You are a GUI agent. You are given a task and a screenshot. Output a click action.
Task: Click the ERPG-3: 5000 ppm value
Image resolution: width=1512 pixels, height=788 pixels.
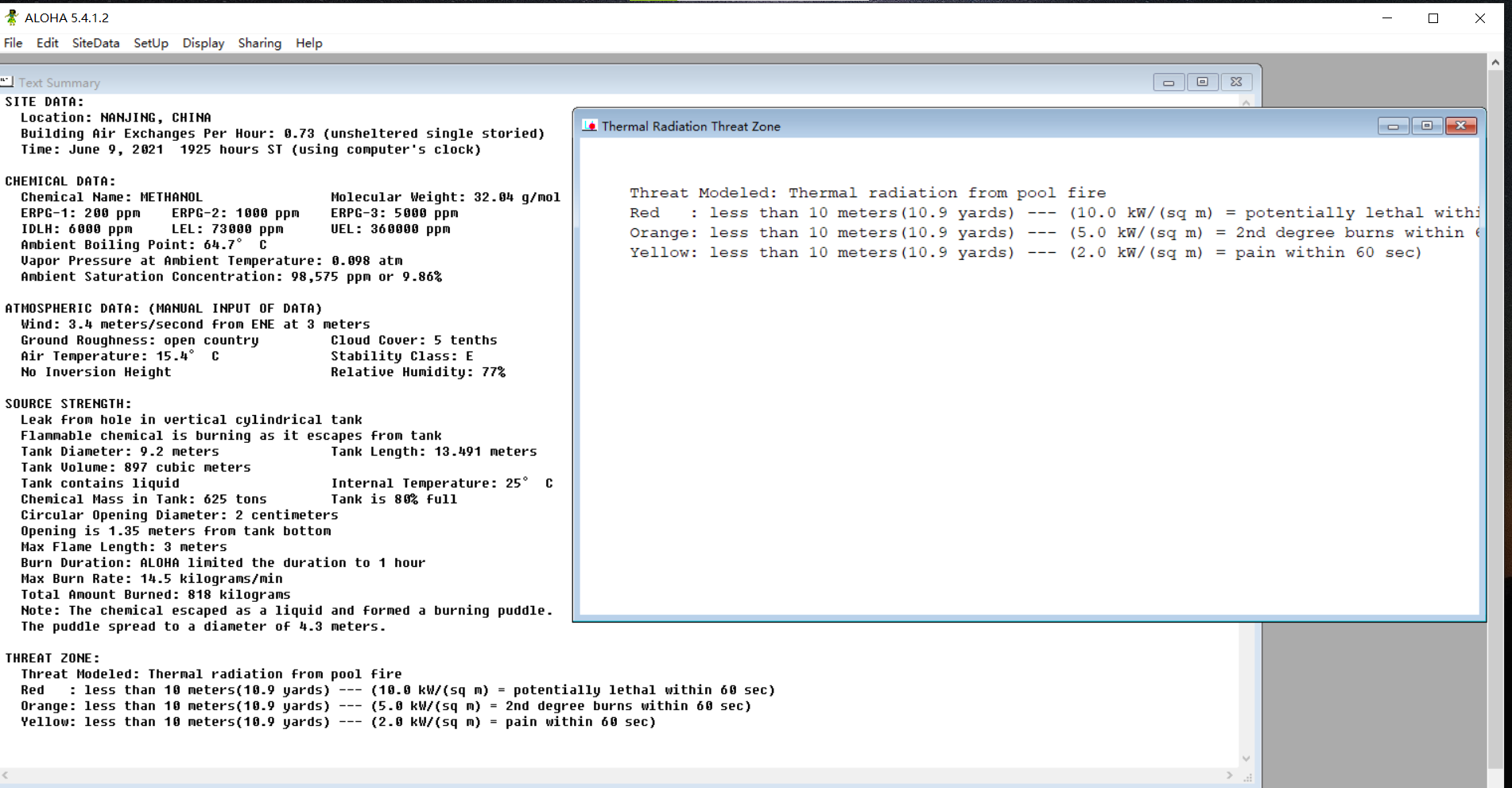[394, 213]
